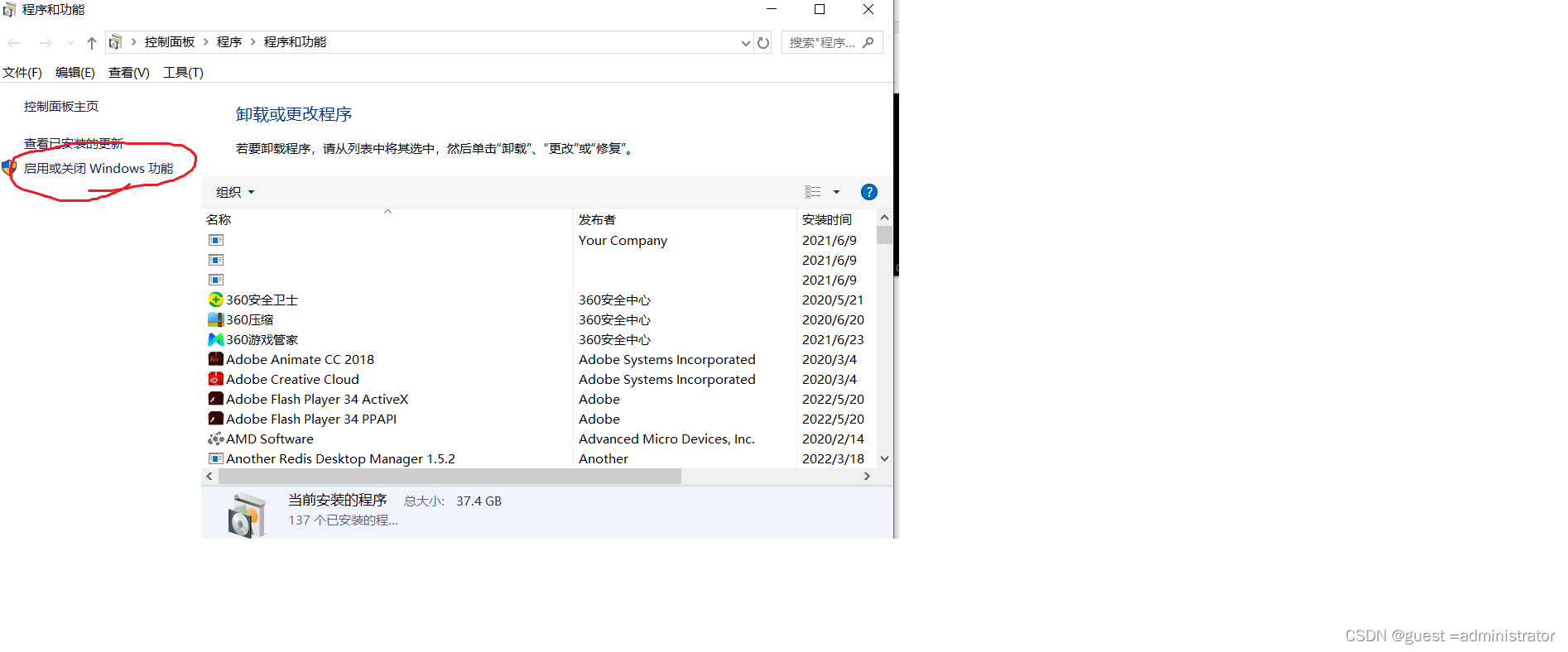The height and width of the screenshot is (652, 1568).
Task: Click the back navigation arrow
Action: pyautogui.click(x=14, y=43)
